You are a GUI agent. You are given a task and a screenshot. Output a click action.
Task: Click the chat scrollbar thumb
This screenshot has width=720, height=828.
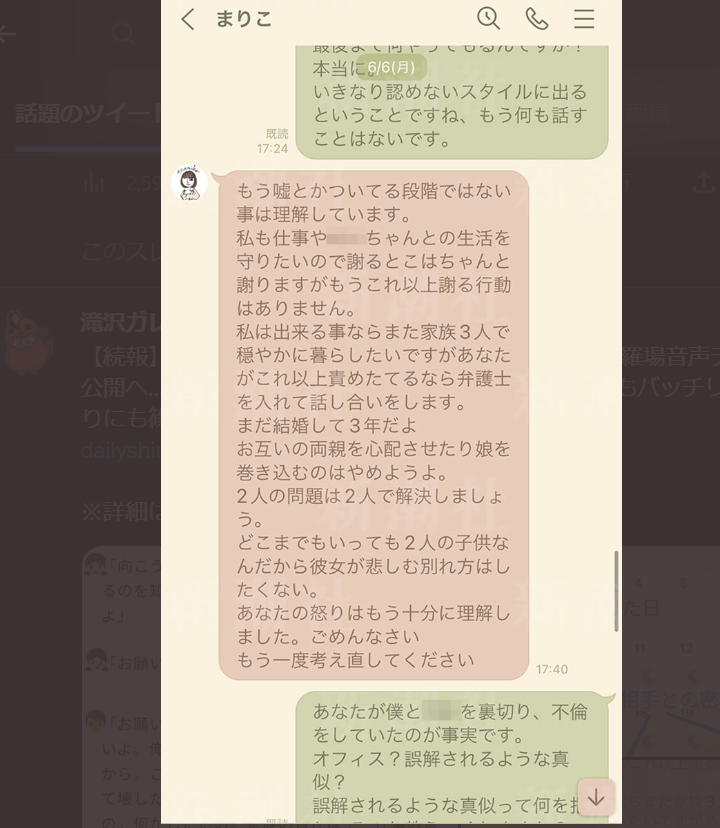point(616,591)
